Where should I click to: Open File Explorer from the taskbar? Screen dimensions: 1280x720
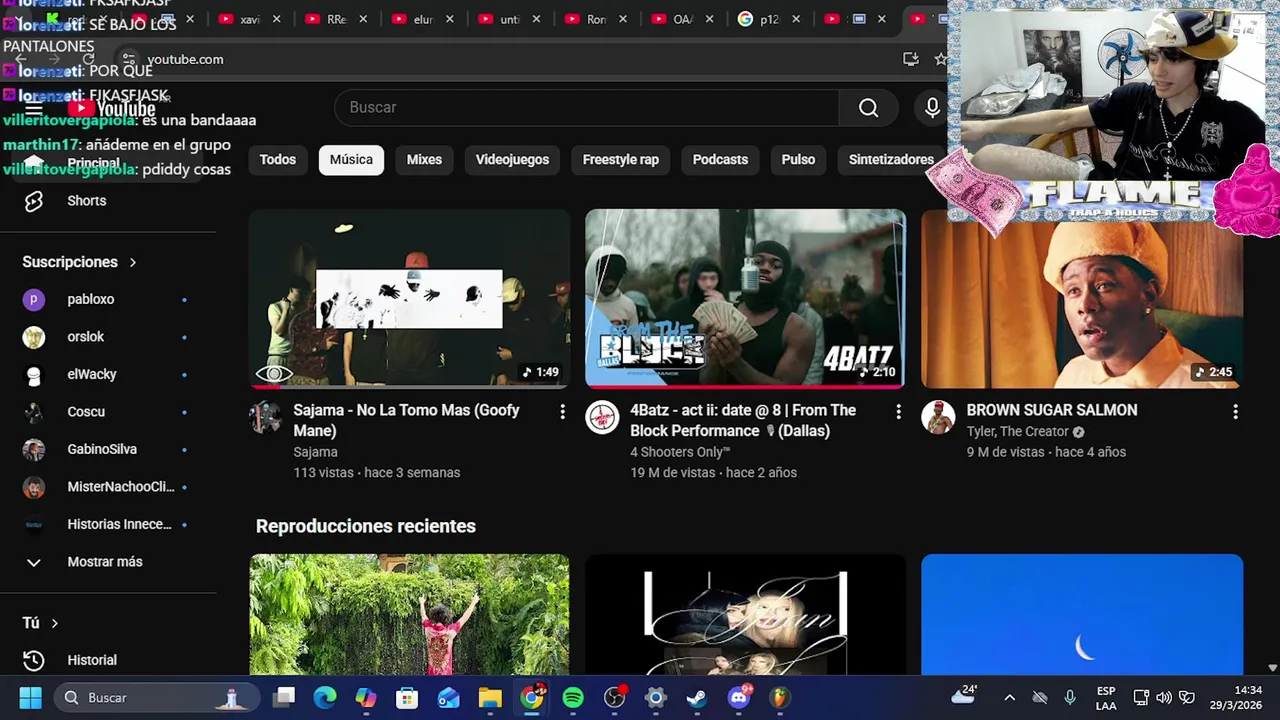click(490, 697)
